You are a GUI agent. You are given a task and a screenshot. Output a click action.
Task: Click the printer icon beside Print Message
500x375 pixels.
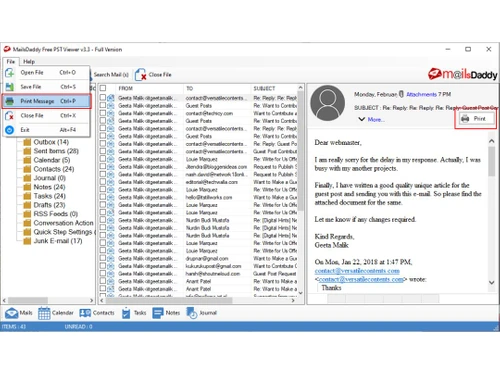[x=10, y=101]
